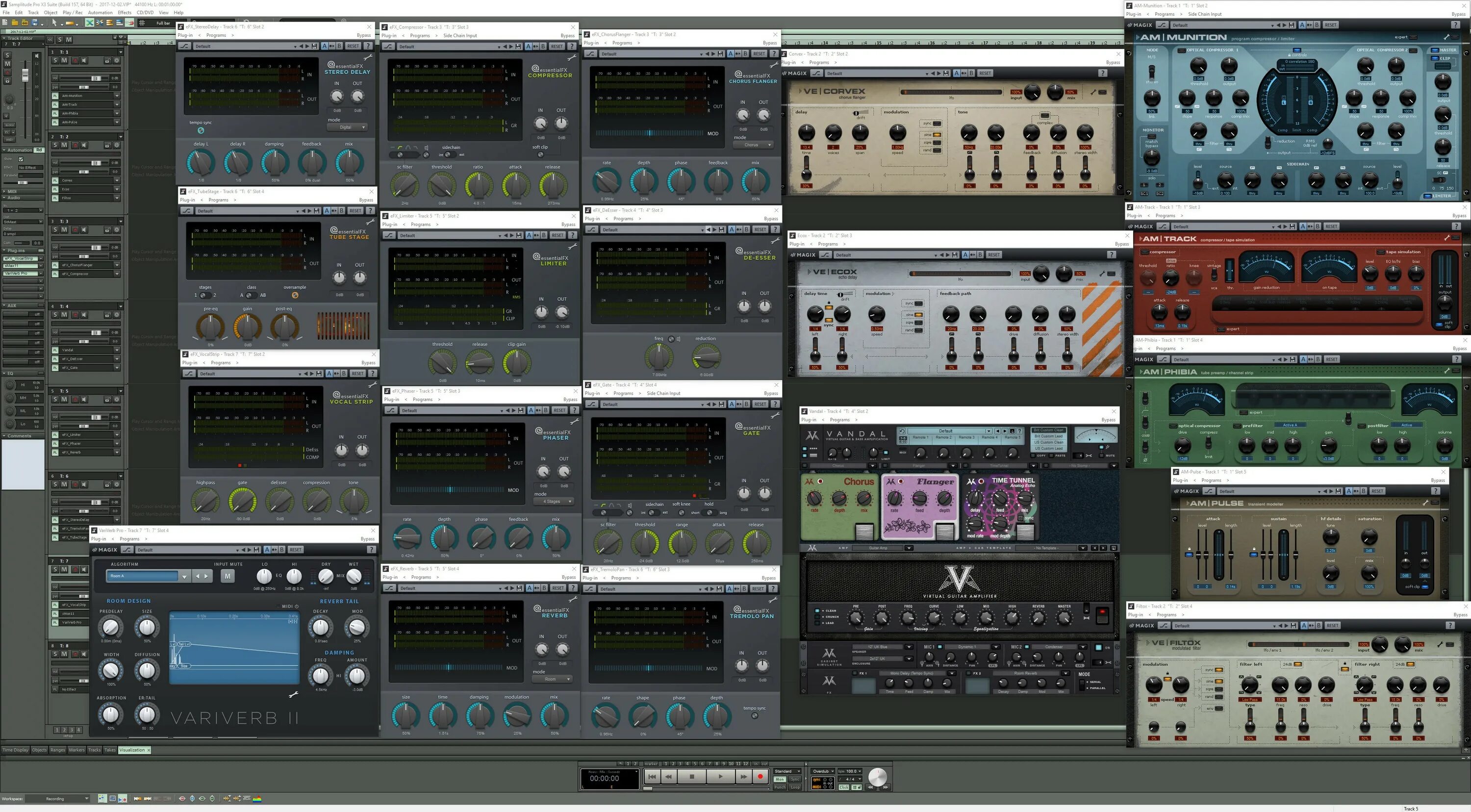This screenshot has width=1471, height=812.
Task: Open a project via the folder icon
Action: coord(15,22)
